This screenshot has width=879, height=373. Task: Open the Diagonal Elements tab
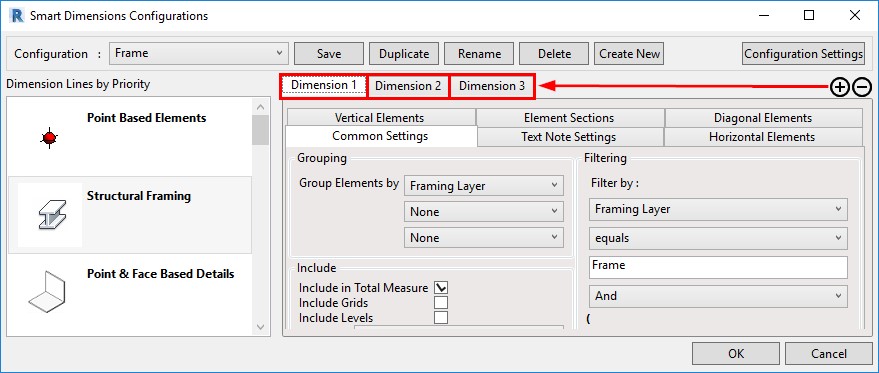(763, 118)
